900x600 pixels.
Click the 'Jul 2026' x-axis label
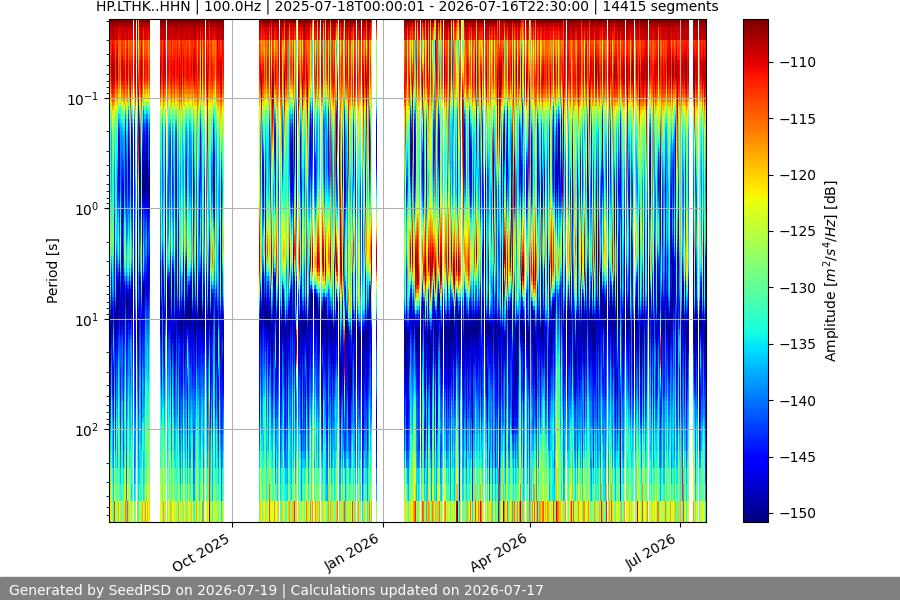[x=651, y=552]
